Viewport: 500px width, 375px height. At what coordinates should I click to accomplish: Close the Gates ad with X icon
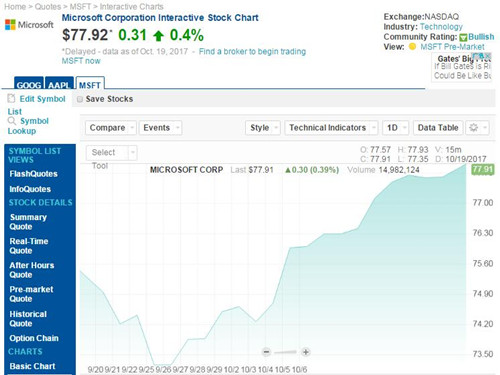point(488,55)
